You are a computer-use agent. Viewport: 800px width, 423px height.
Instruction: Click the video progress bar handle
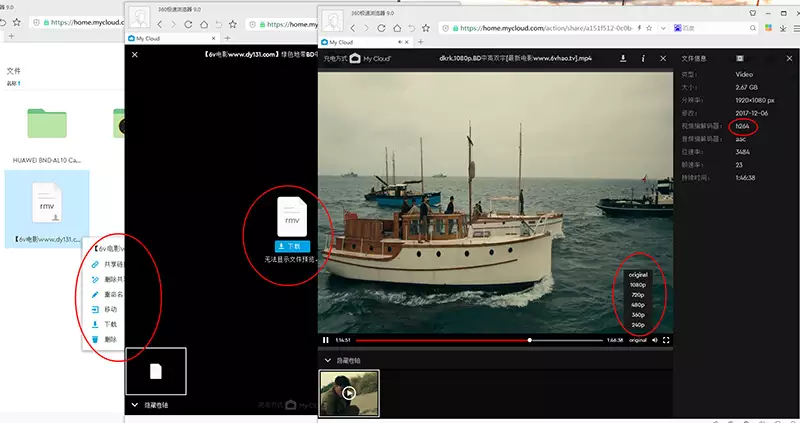tap(530, 340)
